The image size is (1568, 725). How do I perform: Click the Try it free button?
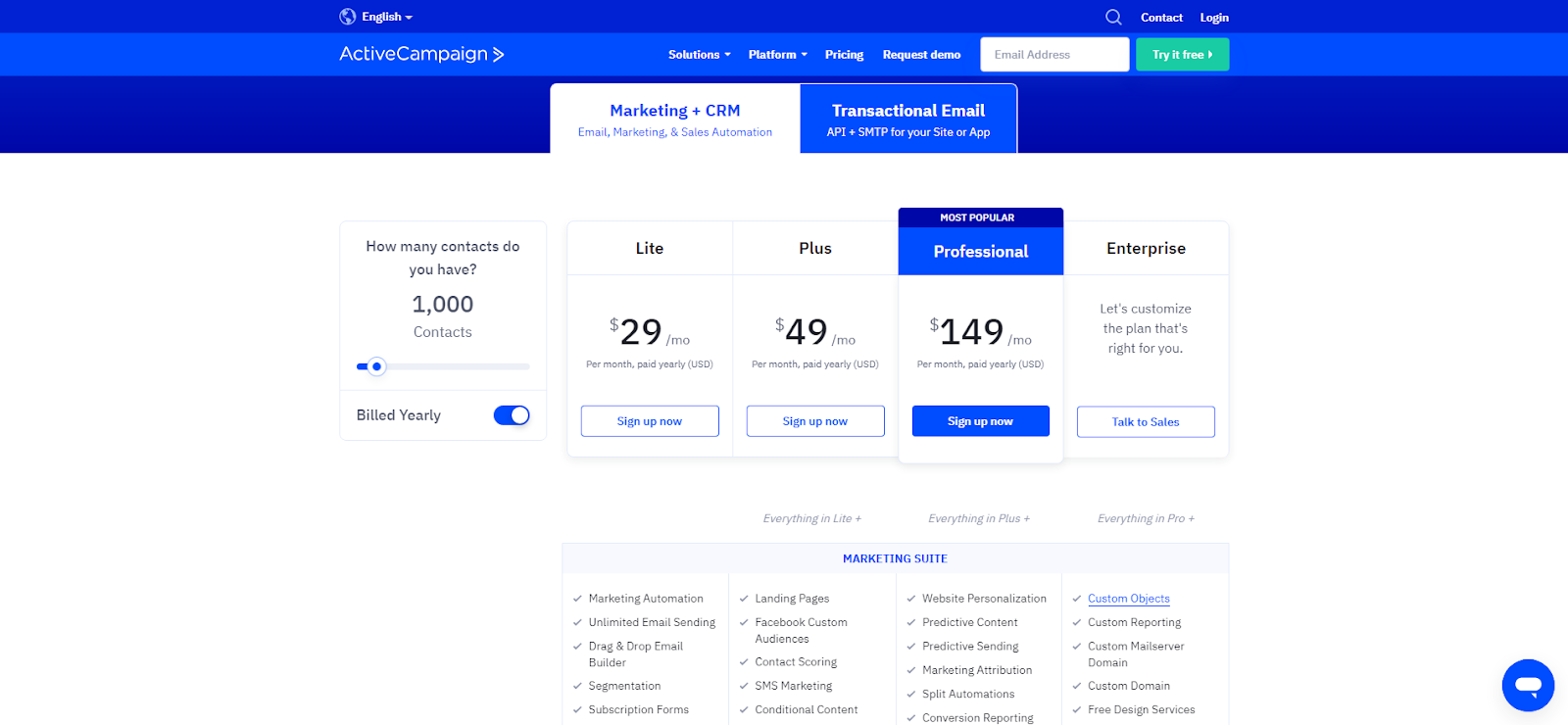click(1182, 55)
